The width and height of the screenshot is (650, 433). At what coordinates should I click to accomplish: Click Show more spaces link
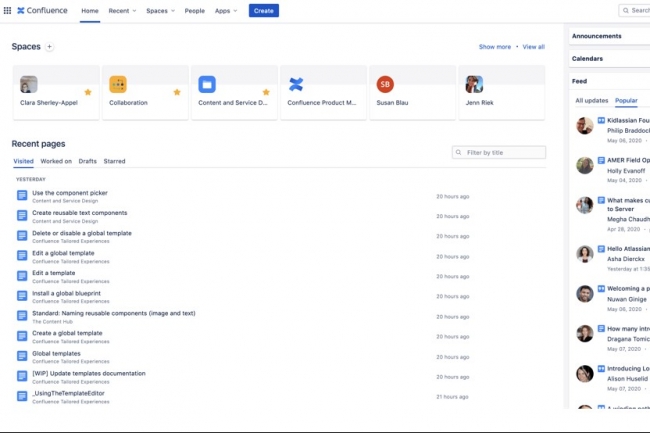(x=495, y=47)
